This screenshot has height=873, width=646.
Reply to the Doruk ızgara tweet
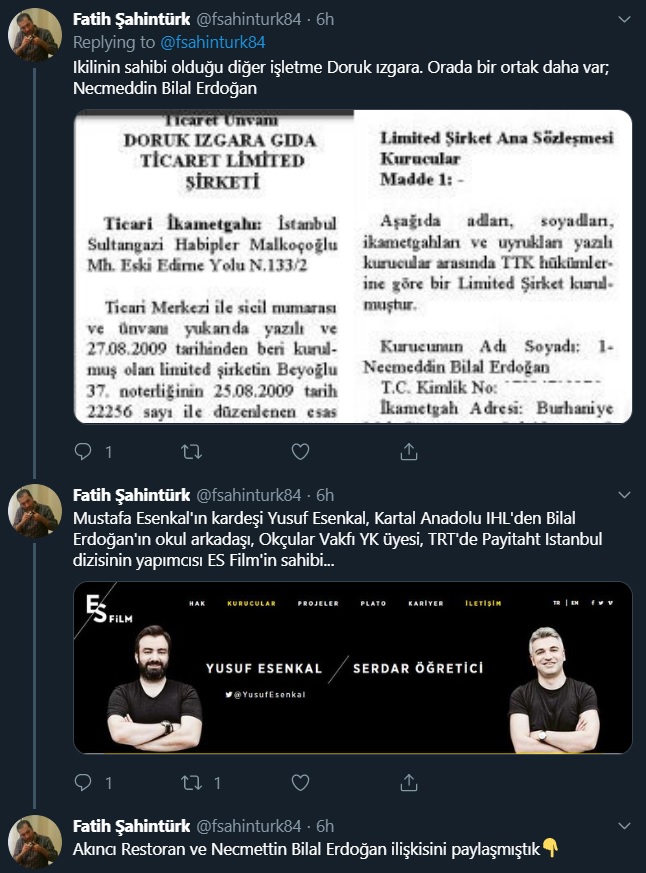coord(83,452)
